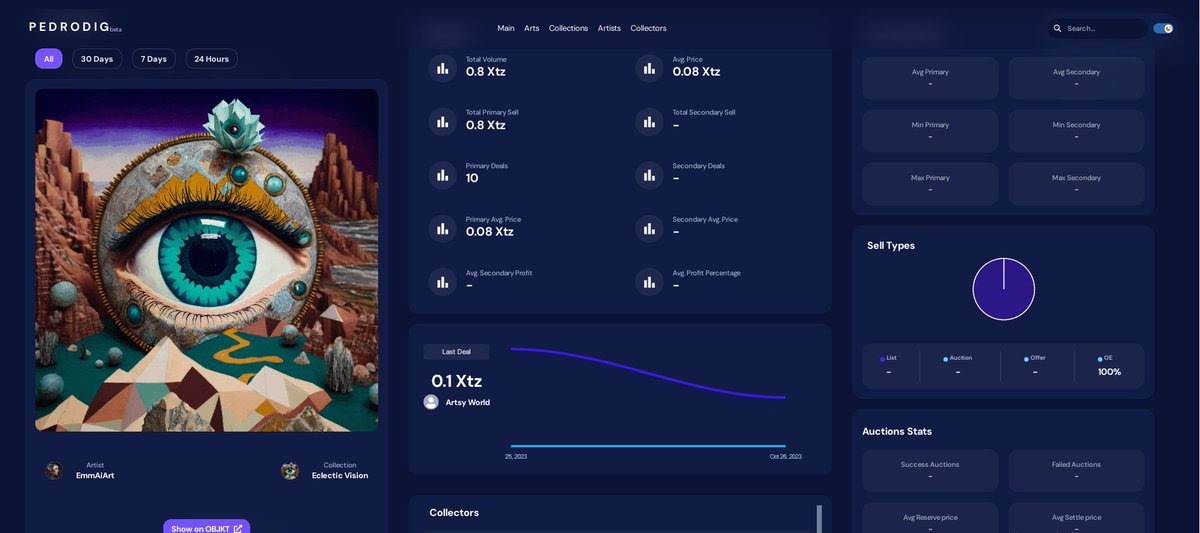Open the Arts nav item

point(532,28)
